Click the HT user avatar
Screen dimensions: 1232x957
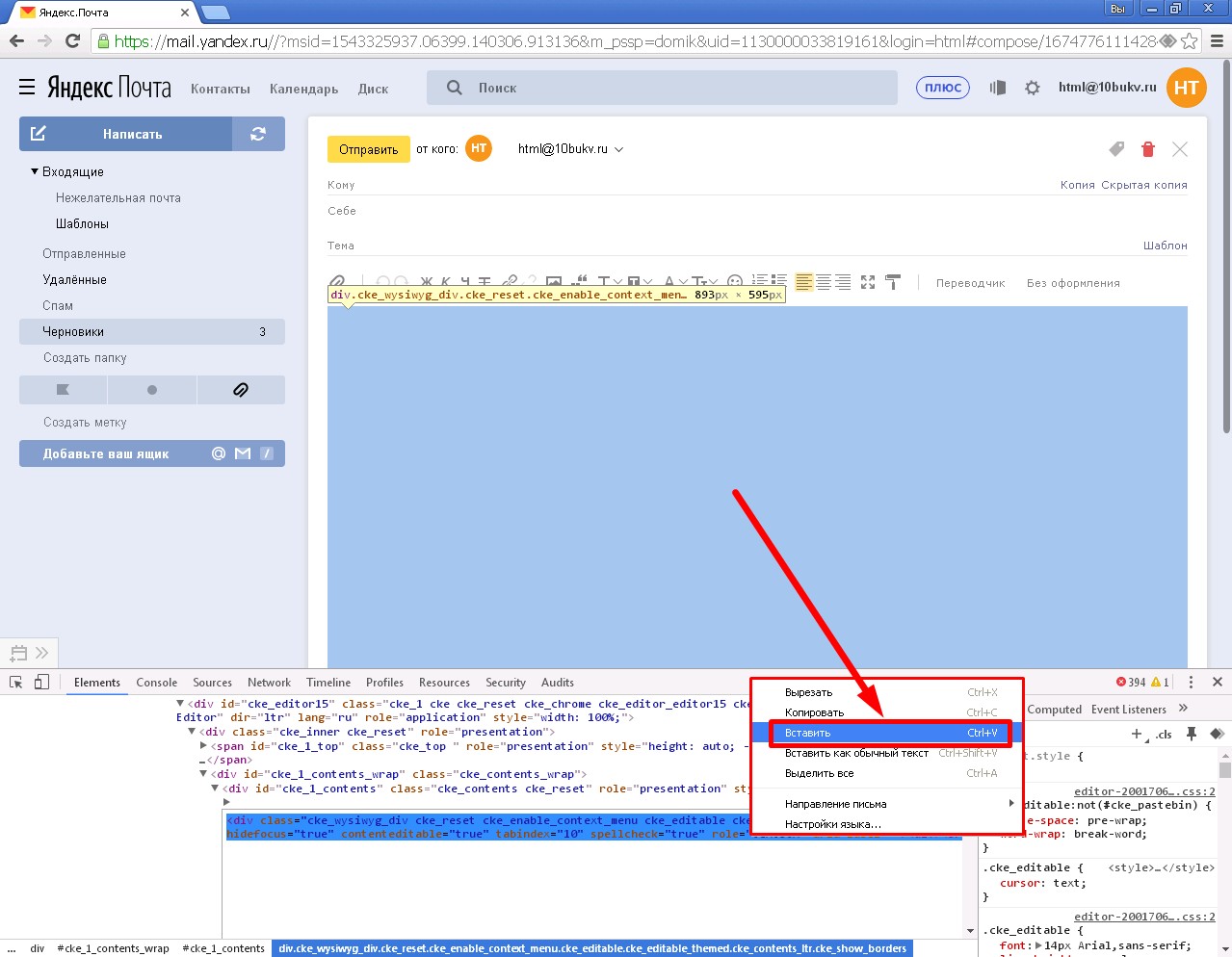click(1187, 88)
